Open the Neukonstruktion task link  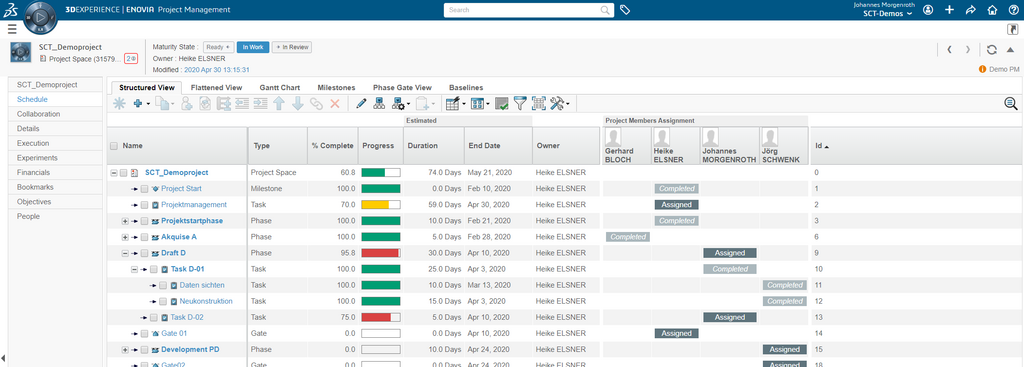[x=206, y=302]
